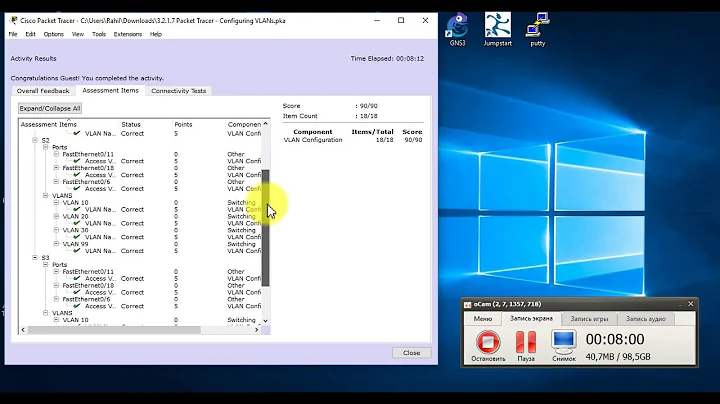Viewport: 720px width, 404px height.
Task: Click the horizontal scrollbar thumb
Action: (x=114, y=330)
